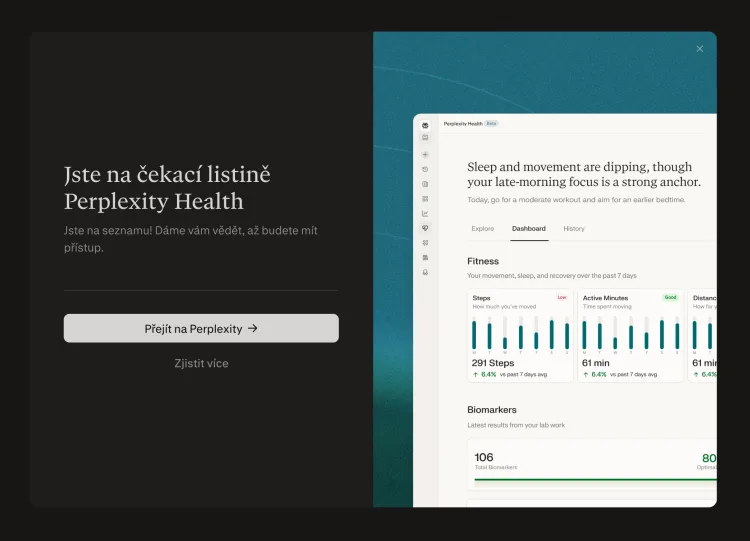
Task: Click the plus icon in the sidebar
Action: (425, 155)
